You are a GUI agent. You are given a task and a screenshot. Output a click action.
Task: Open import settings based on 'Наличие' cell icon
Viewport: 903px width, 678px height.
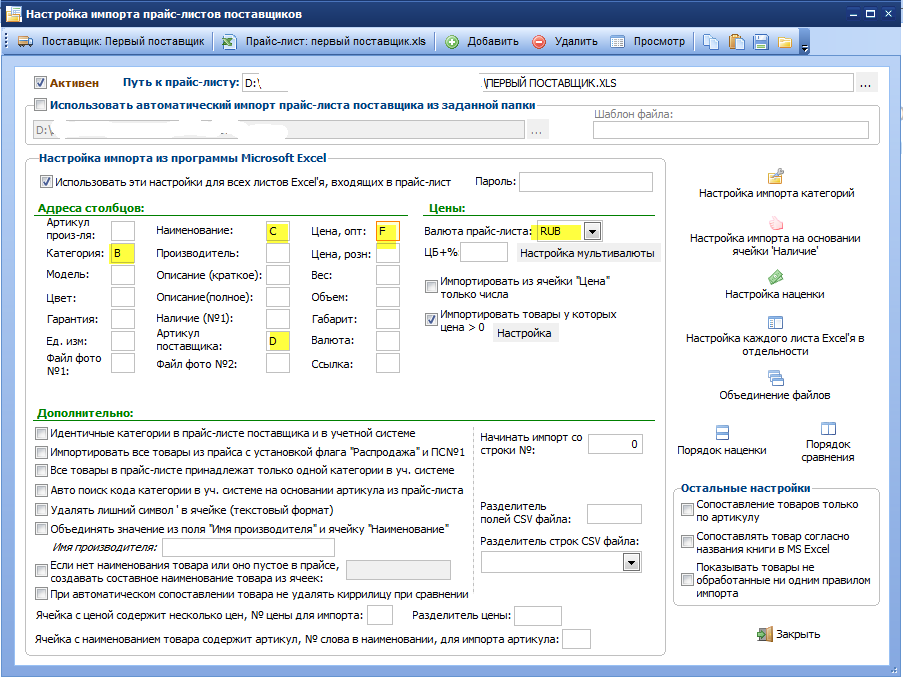(x=776, y=222)
